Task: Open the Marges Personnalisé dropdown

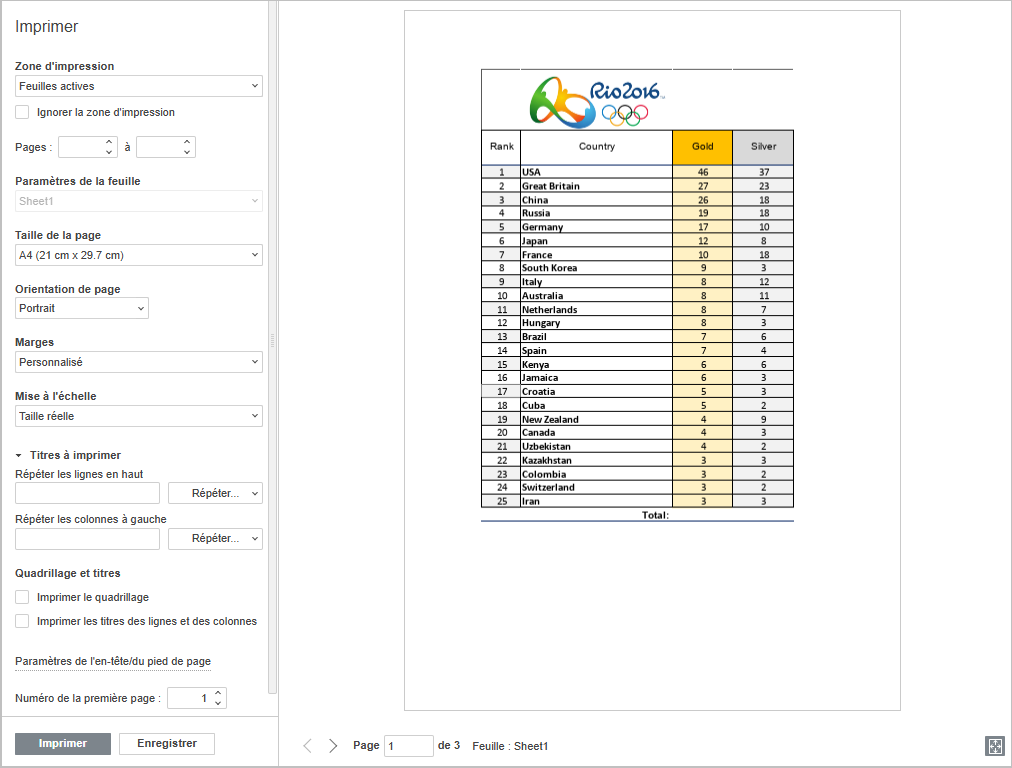Action: [139, 362]
